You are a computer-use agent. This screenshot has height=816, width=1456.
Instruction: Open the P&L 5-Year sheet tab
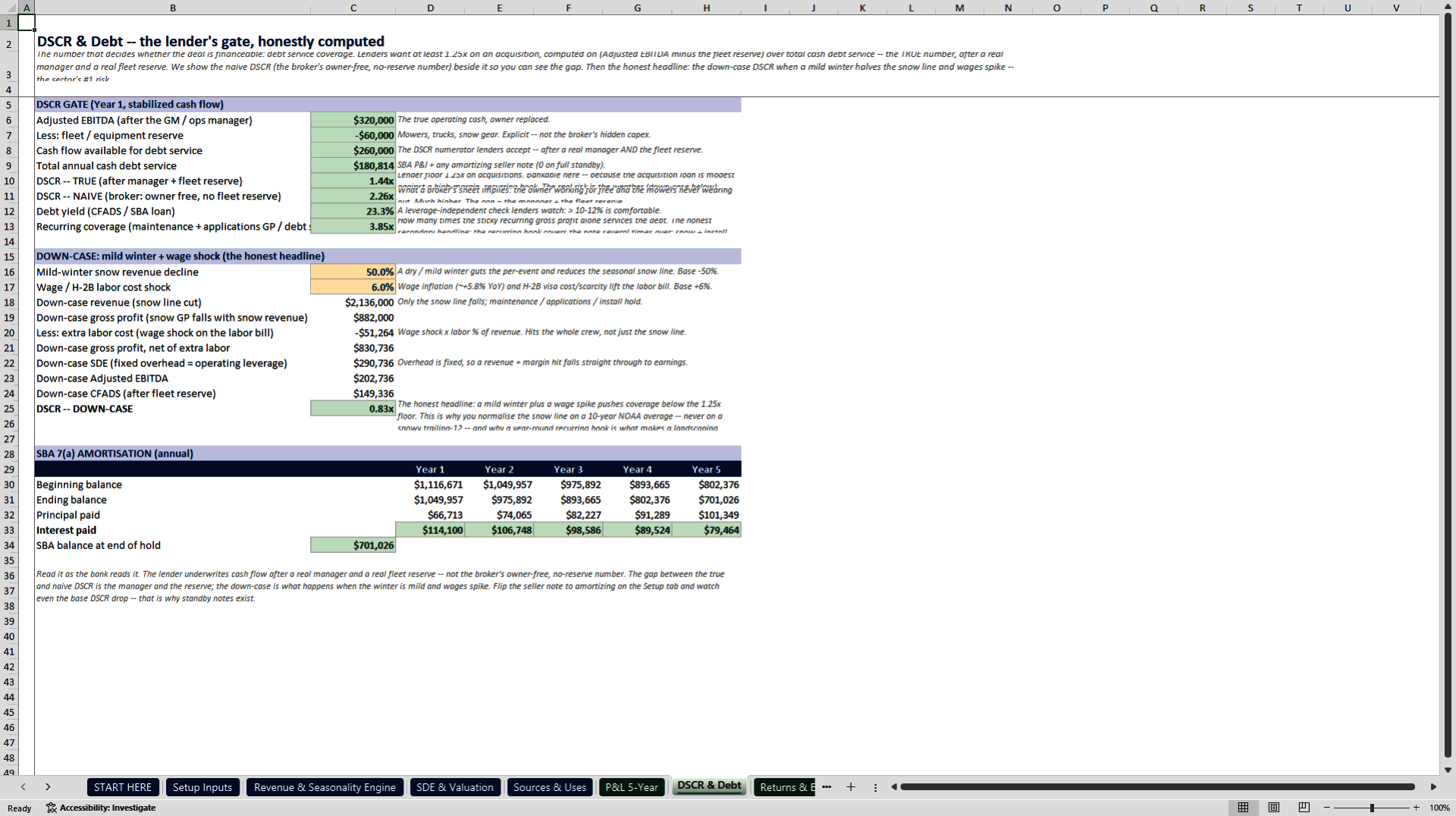point(632,787)
